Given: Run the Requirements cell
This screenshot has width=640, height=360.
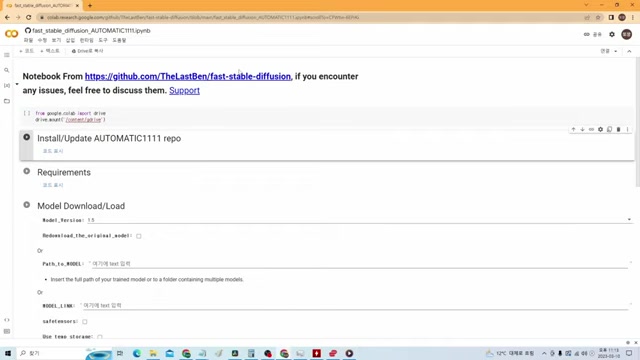Looking at the screenshot, I should click(x=27, y=171).
